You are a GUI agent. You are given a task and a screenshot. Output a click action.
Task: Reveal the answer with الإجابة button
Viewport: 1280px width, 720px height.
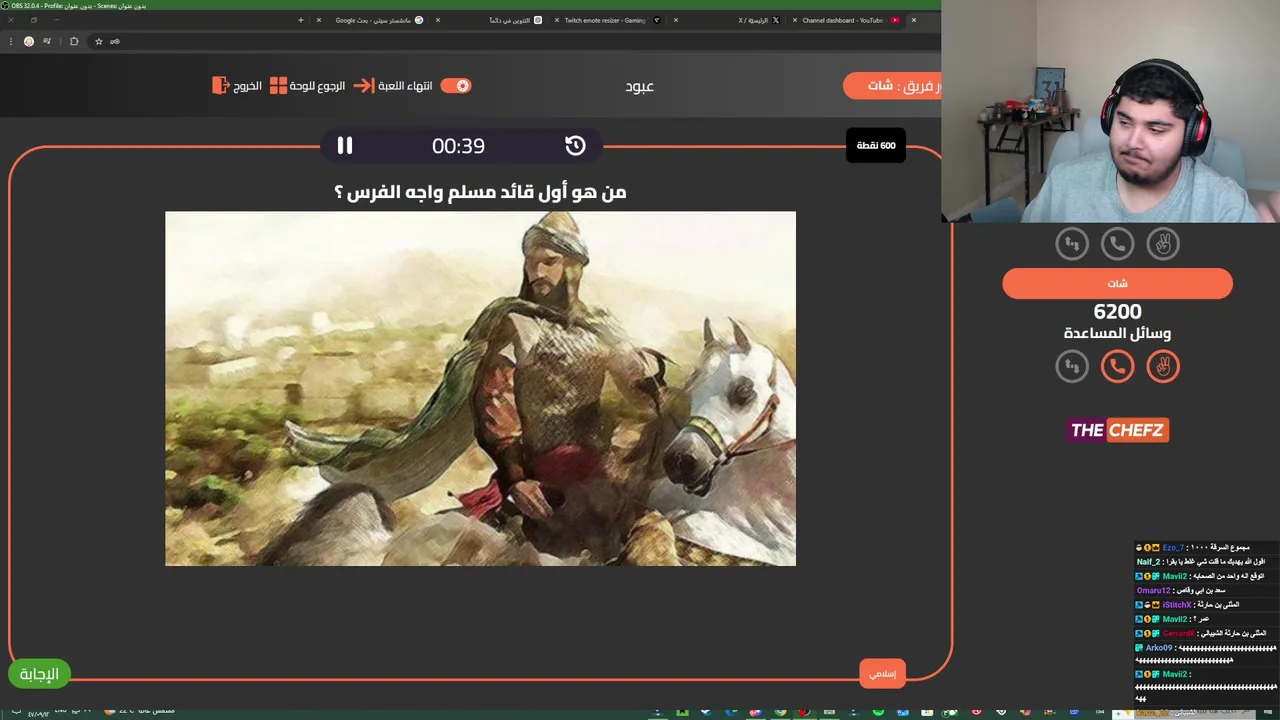(x=39, y=674)
